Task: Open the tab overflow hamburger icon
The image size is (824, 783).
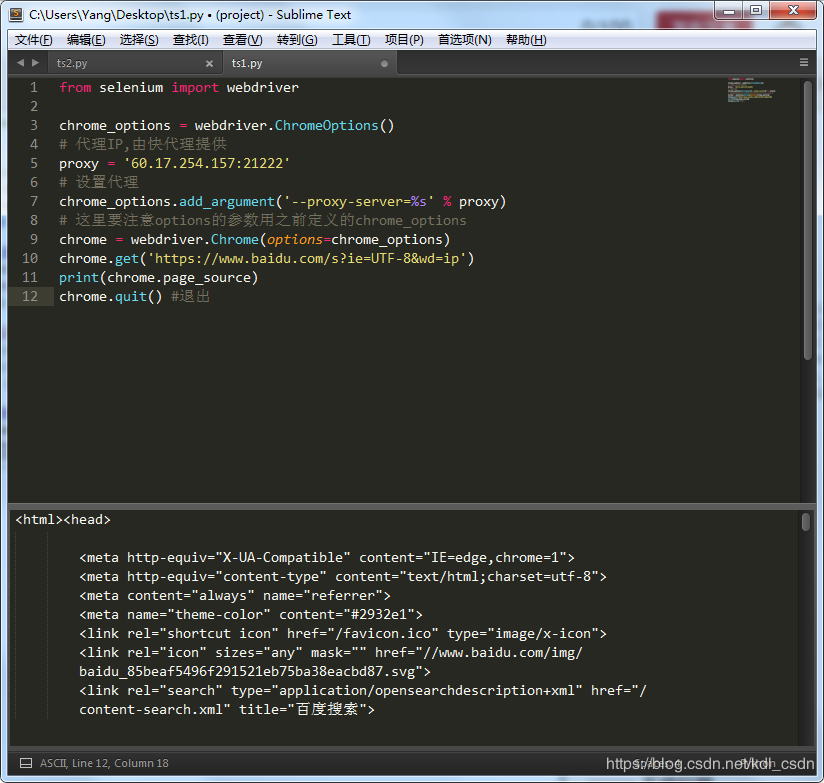Action: pos(806,61)
